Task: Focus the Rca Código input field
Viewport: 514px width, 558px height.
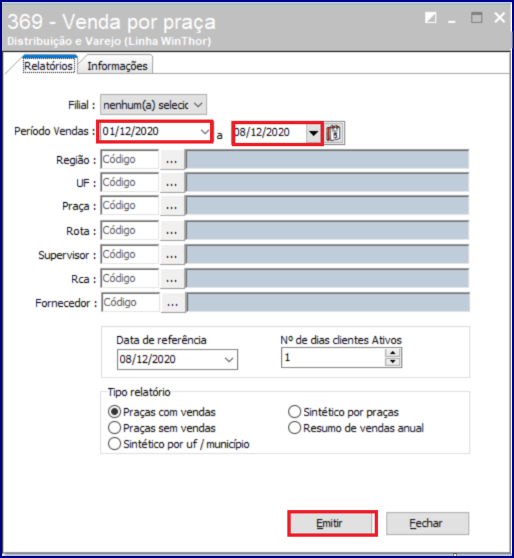Action: point(130,278)
